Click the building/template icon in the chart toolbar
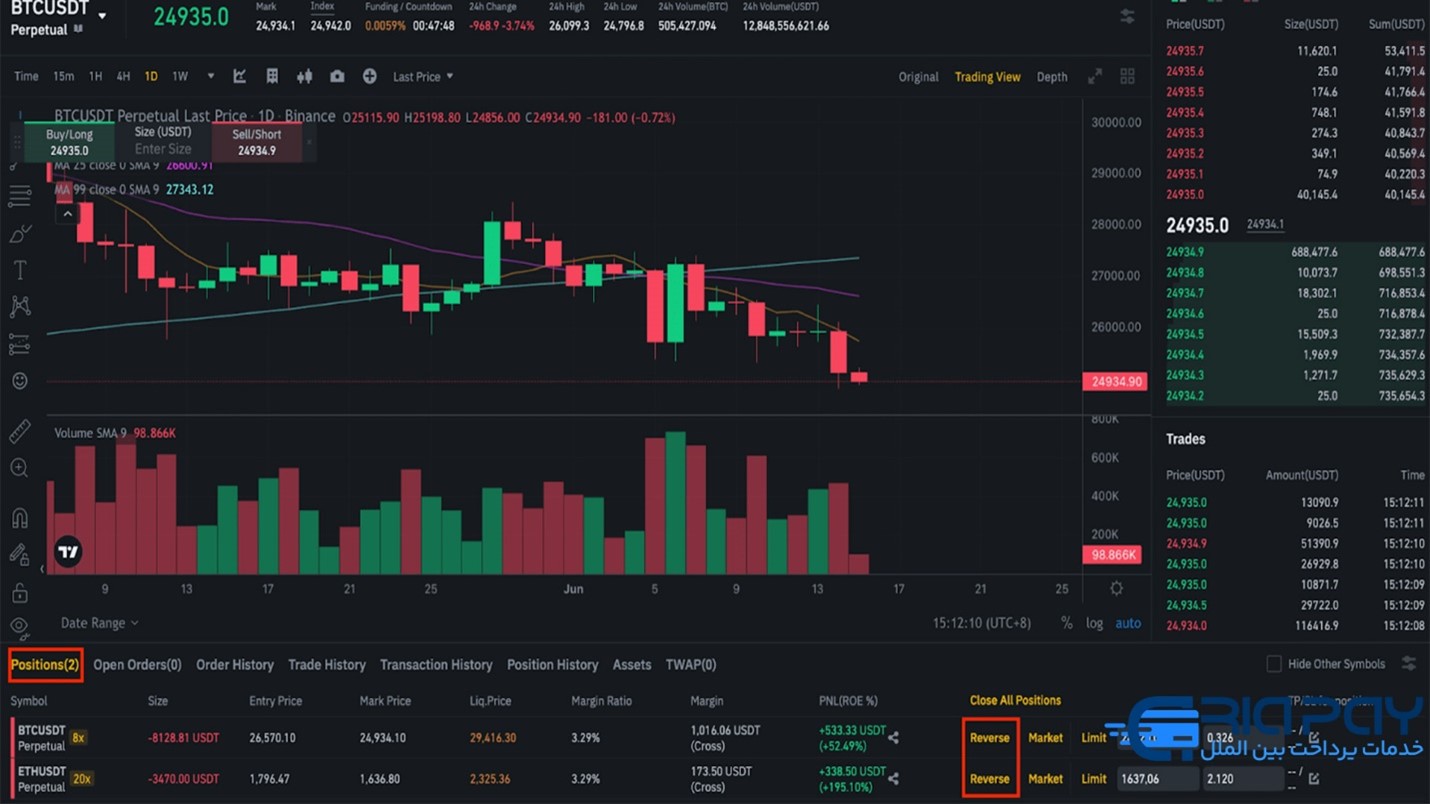Screen dimensions: 1430x804 (272, 76)
